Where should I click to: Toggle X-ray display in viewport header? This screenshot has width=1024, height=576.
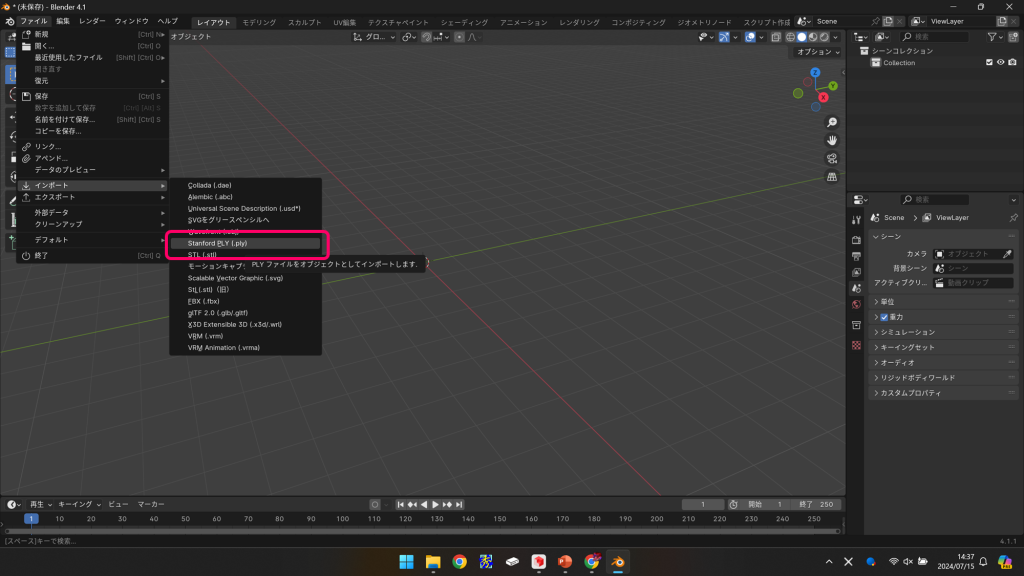(776, 37)
